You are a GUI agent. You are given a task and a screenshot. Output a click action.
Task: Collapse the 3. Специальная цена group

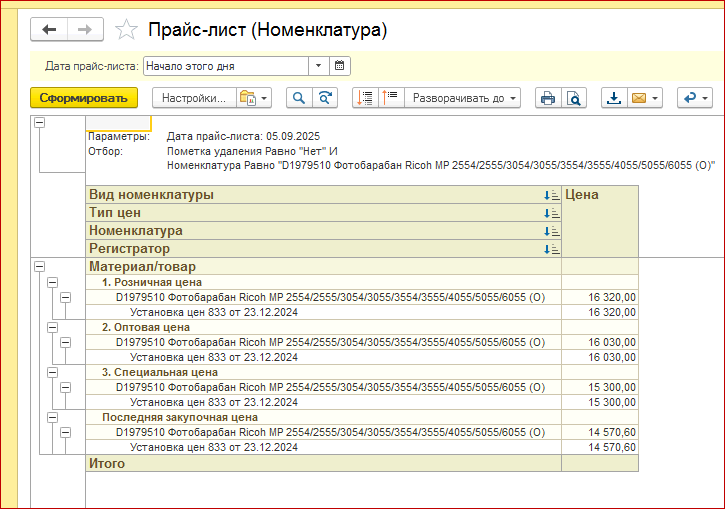click(x=53, y=372)
